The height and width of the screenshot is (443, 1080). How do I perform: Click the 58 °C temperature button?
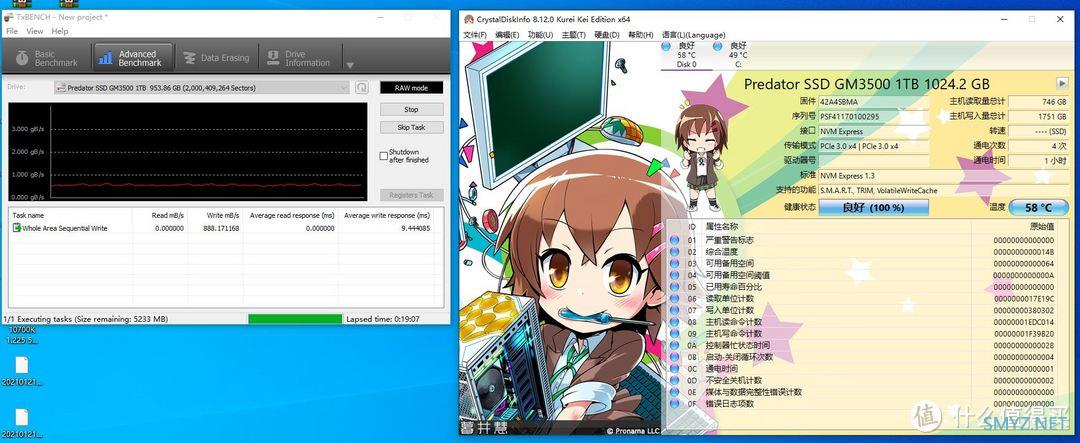(x=1038, y=207)
